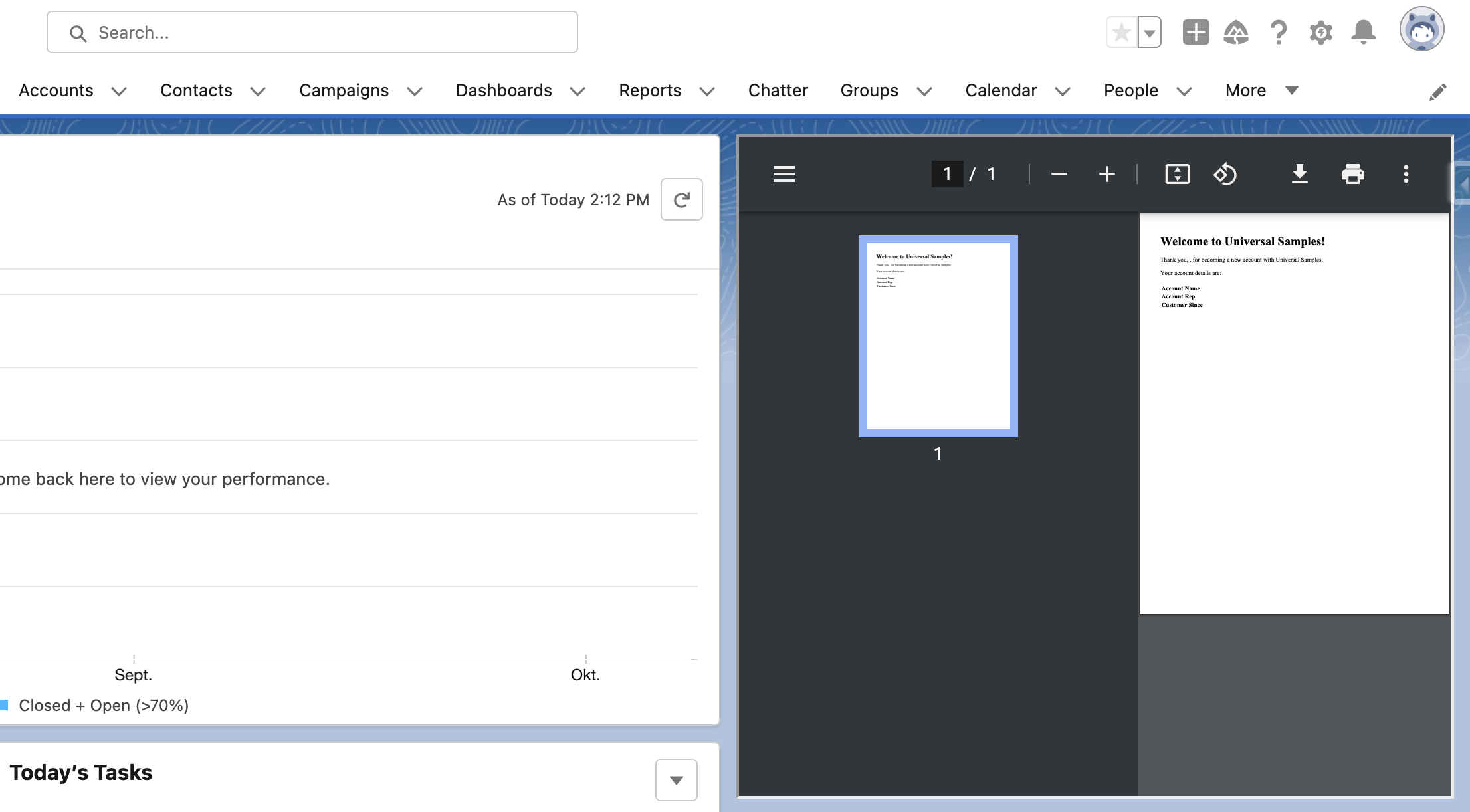Open the global actions plus menu

(1196, 32)
